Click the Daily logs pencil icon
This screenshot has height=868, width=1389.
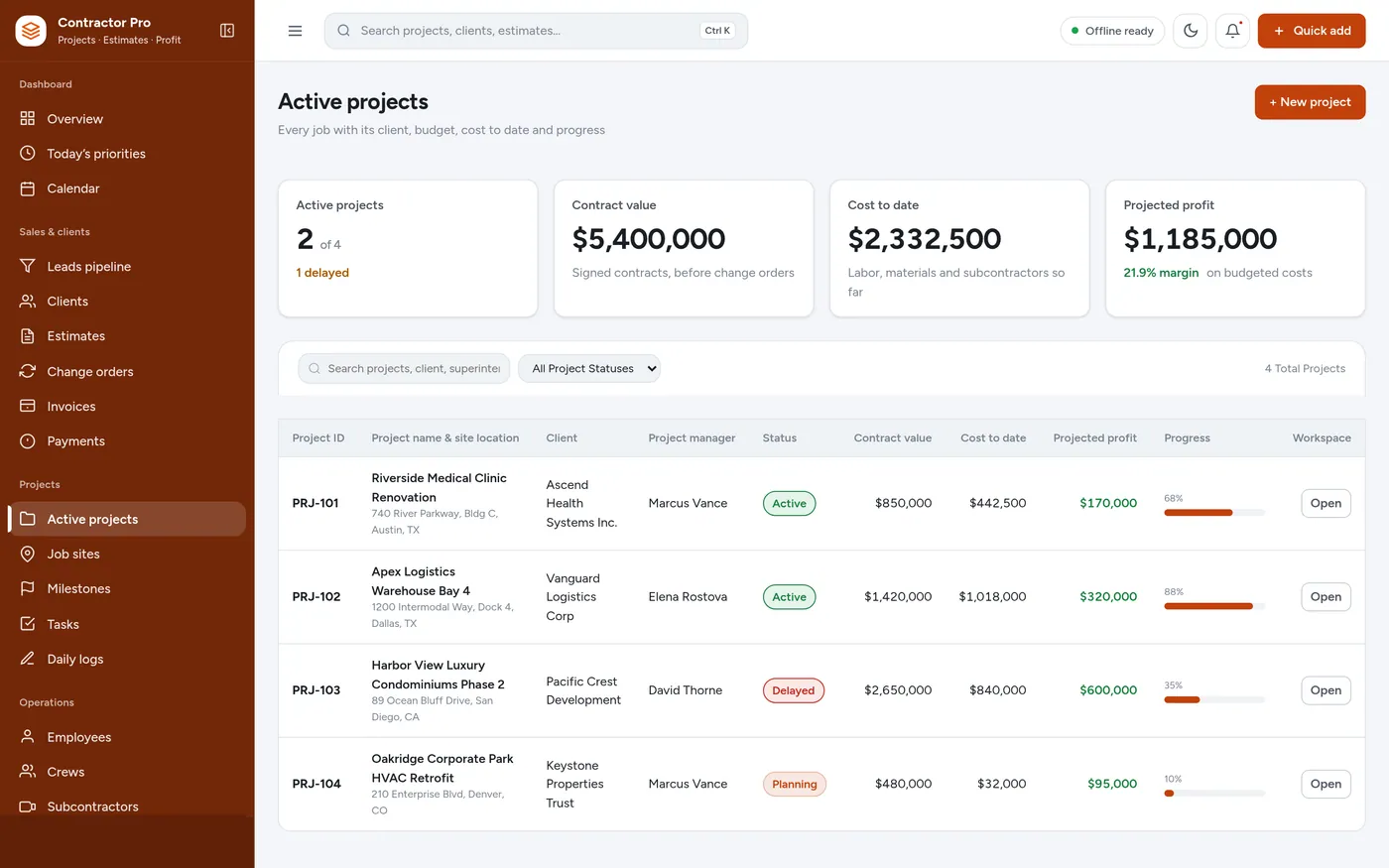(28, 659)
